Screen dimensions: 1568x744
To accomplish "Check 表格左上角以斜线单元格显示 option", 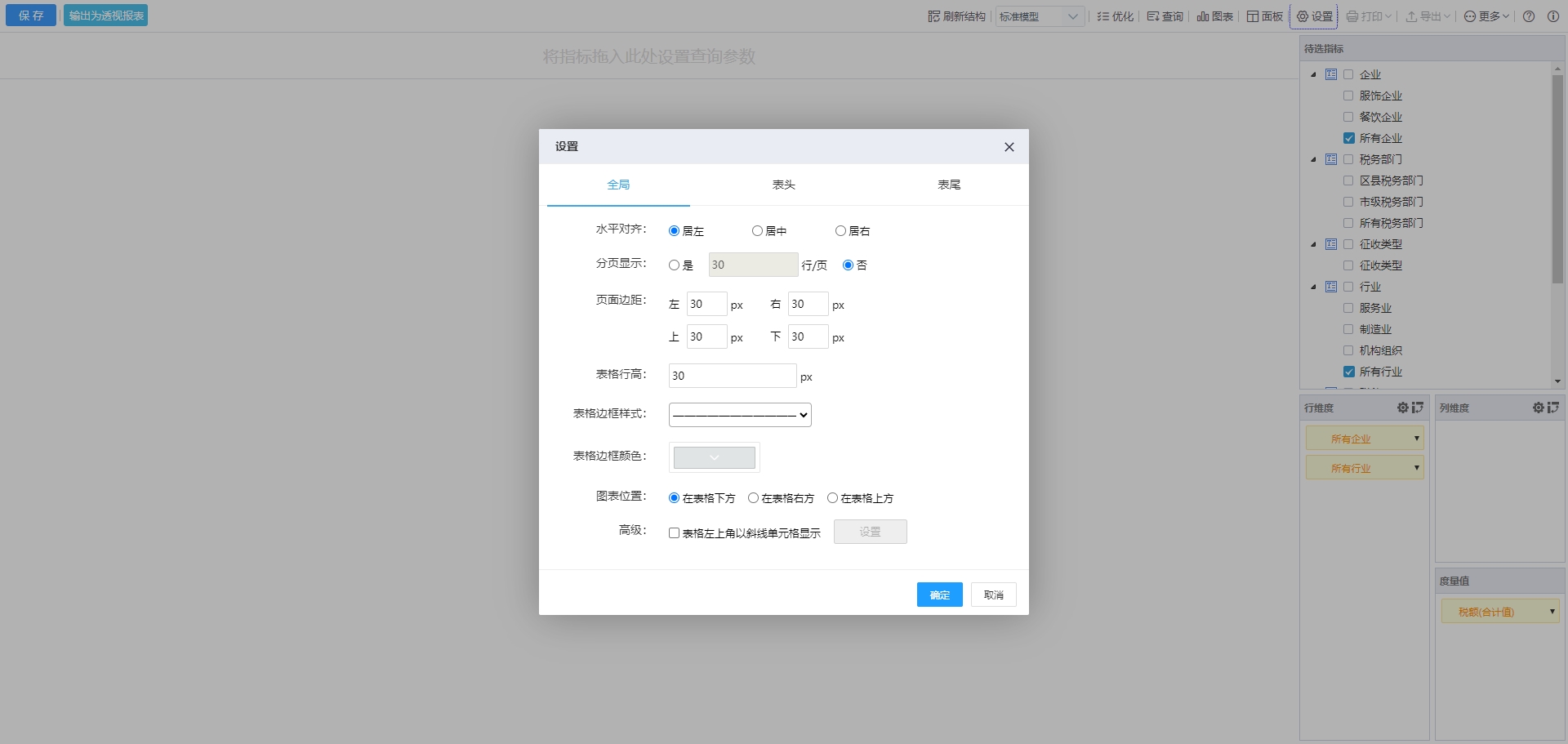I will (674, 533).
